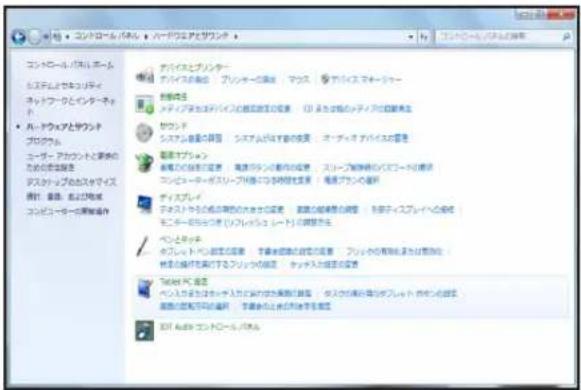The image size is (581, 390).
Task: Click the first link under 電源オプション
Action: [x=191, y=167]
